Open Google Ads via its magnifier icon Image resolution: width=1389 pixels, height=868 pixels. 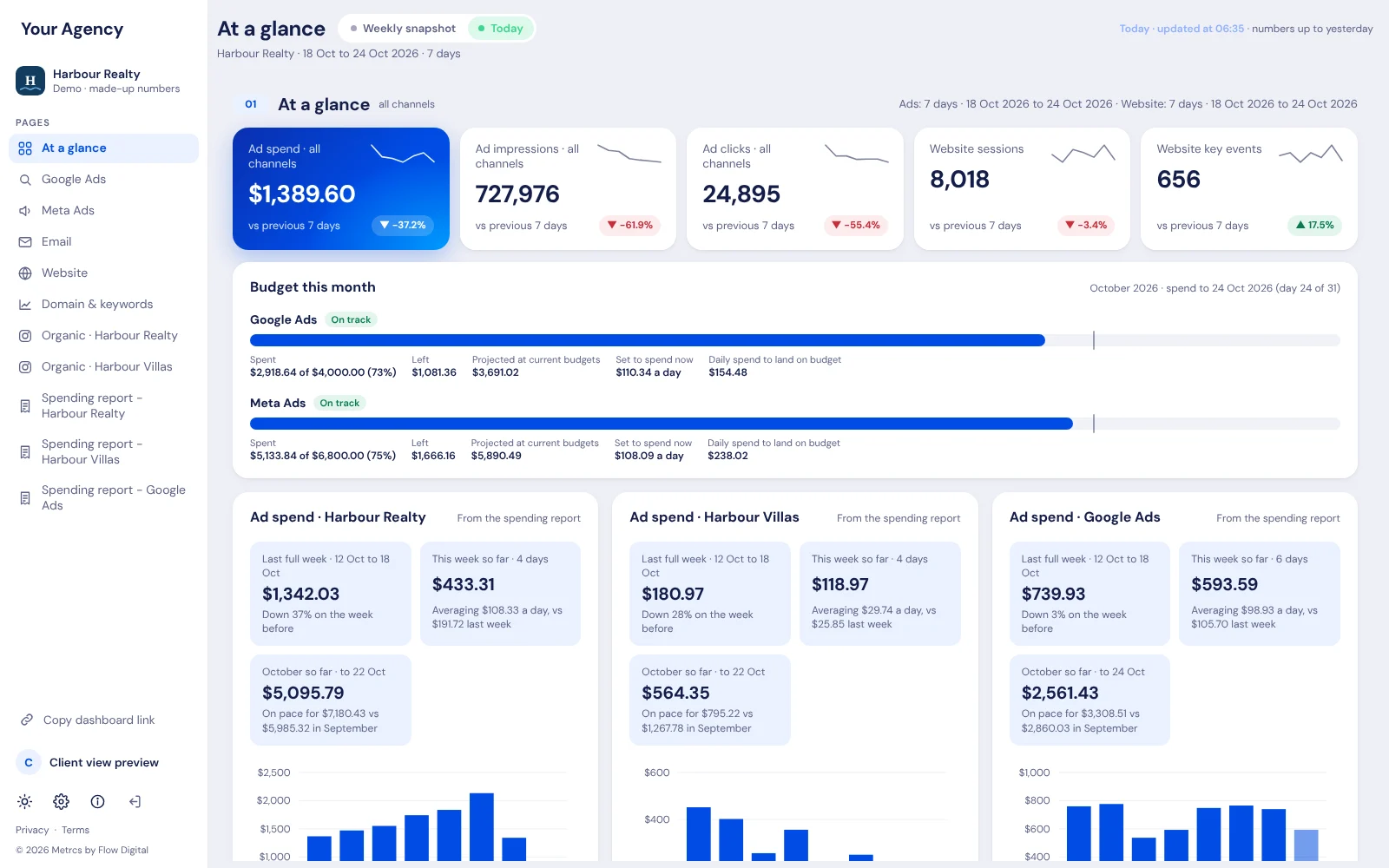tap(25, 180)
